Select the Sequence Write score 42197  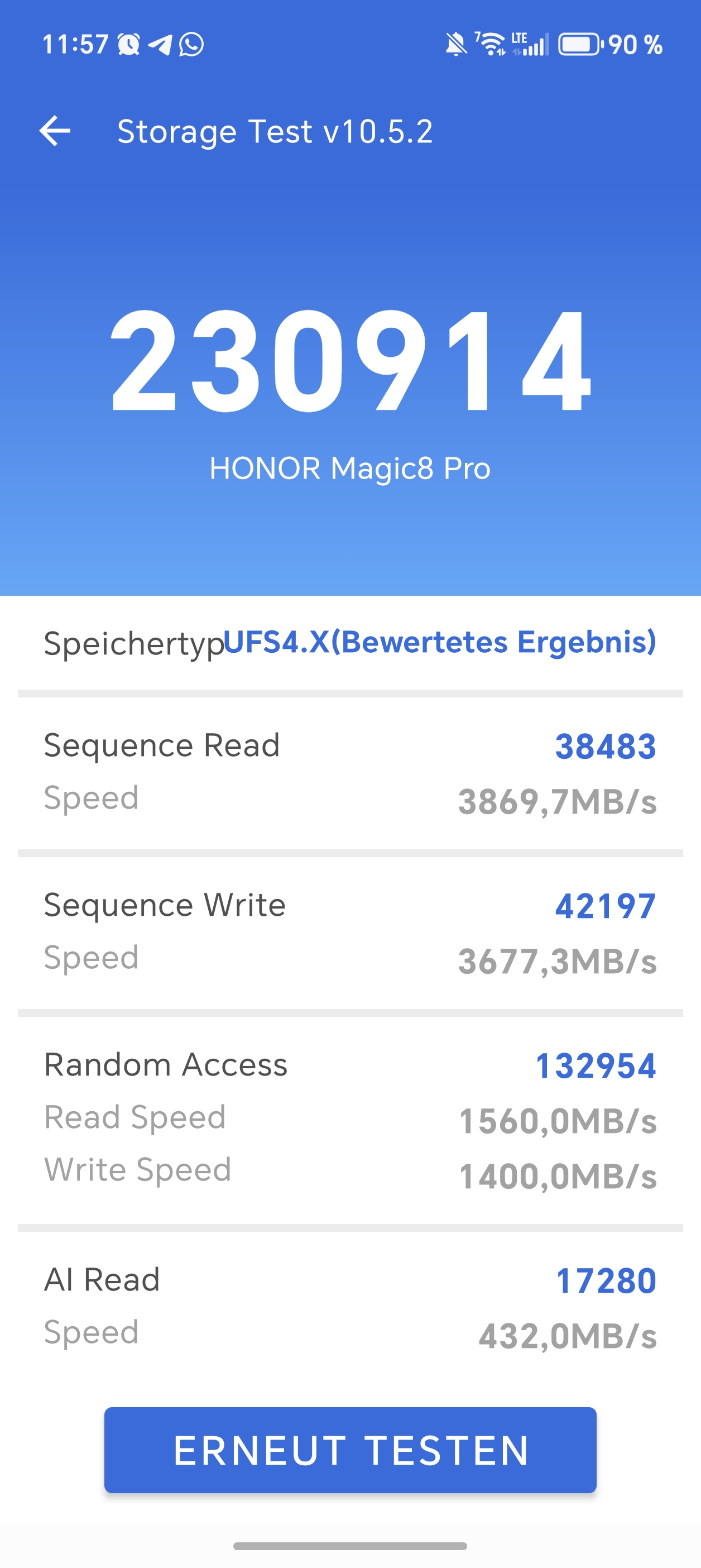pos(606,906)
